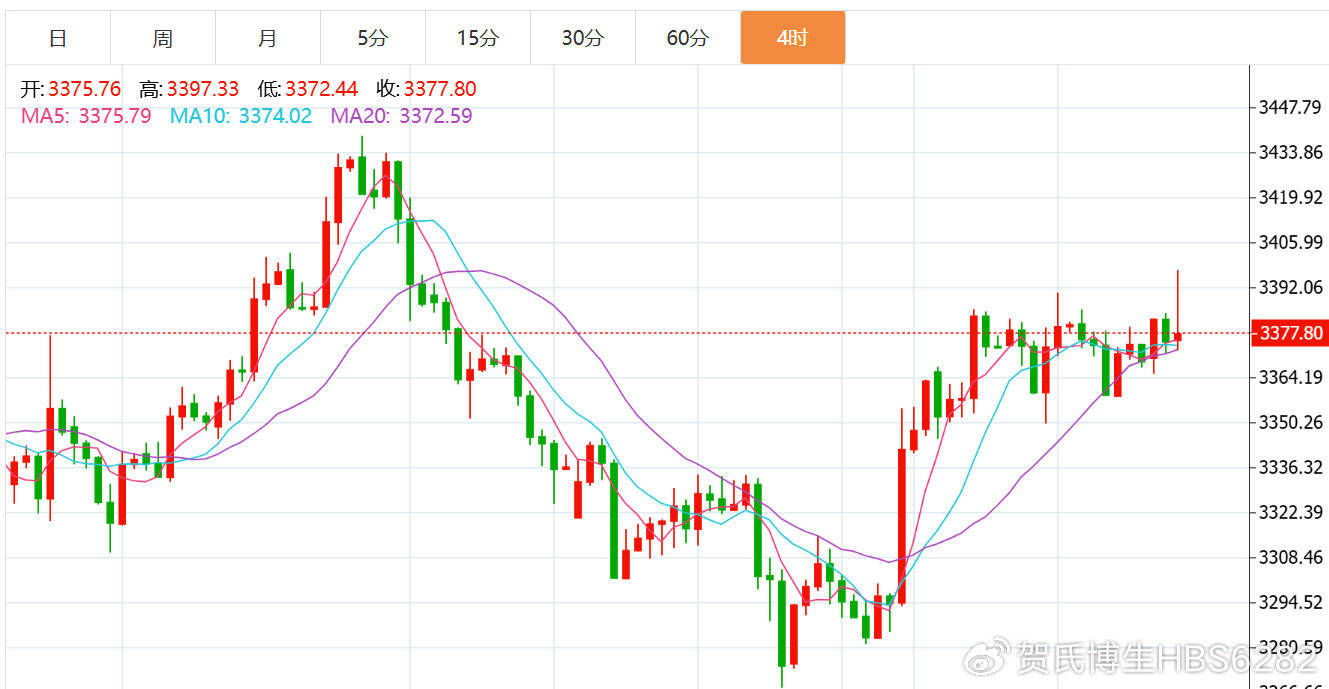Click the red current price tag on axis
This screenshot has height=689, width=1329.
click(x=1289, y=333)
